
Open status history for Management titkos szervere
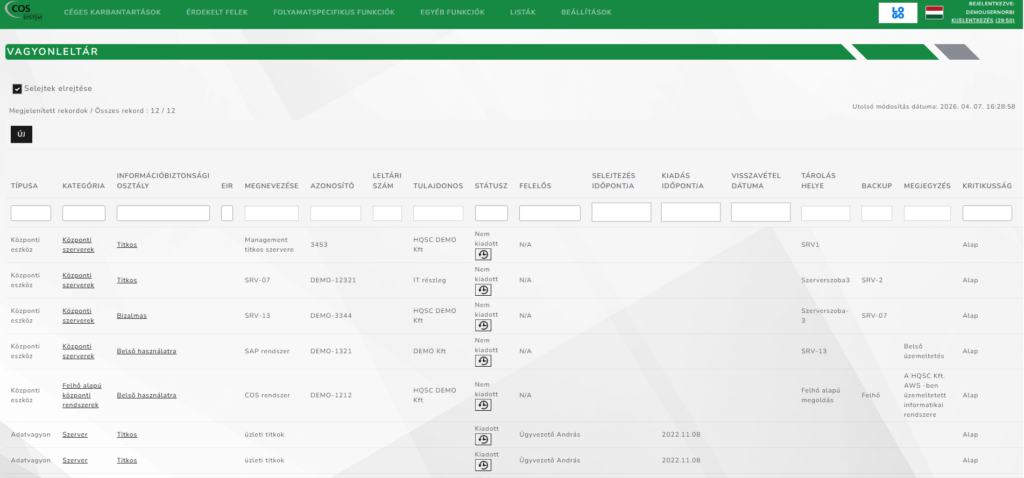tap(483, 254)
